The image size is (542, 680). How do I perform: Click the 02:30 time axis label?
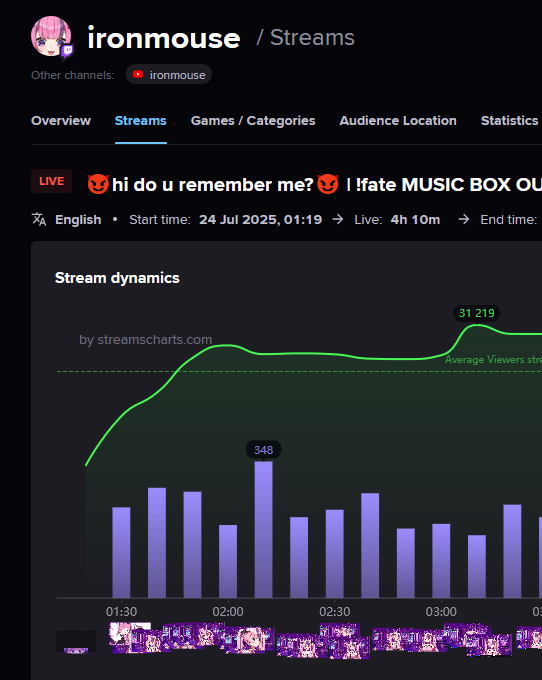click(335, 612)
